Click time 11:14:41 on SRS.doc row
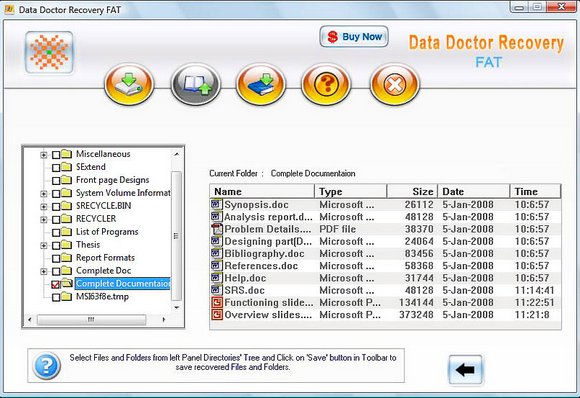Viewport: 580px width, 398px height. point(535,290)
